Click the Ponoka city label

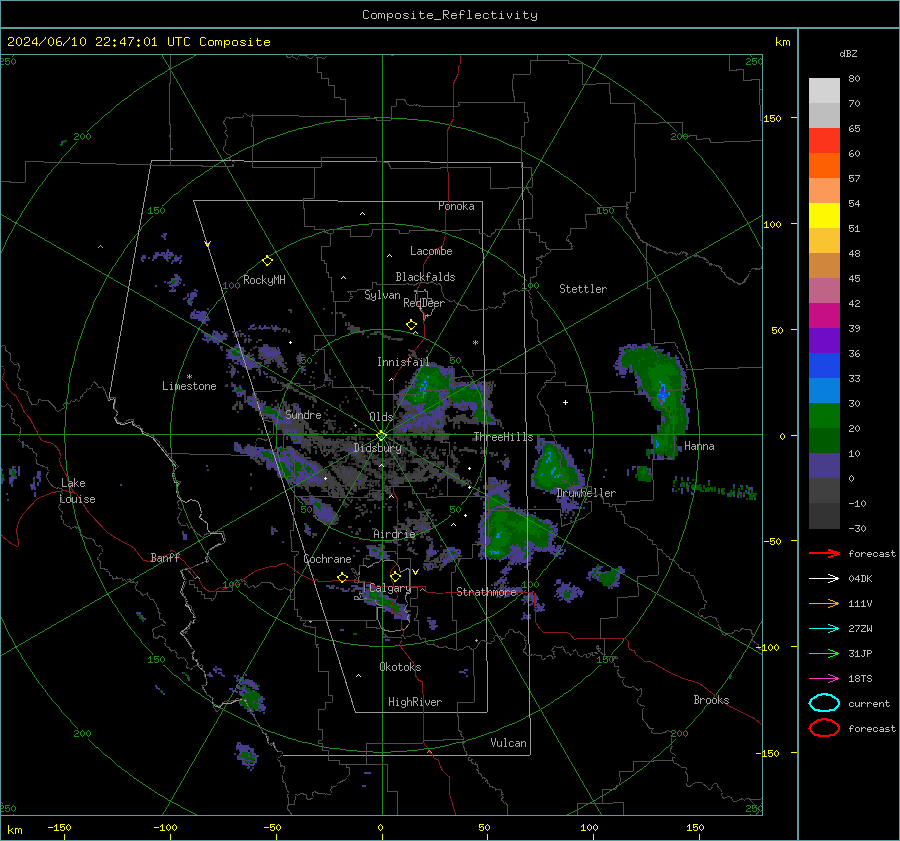456,206
